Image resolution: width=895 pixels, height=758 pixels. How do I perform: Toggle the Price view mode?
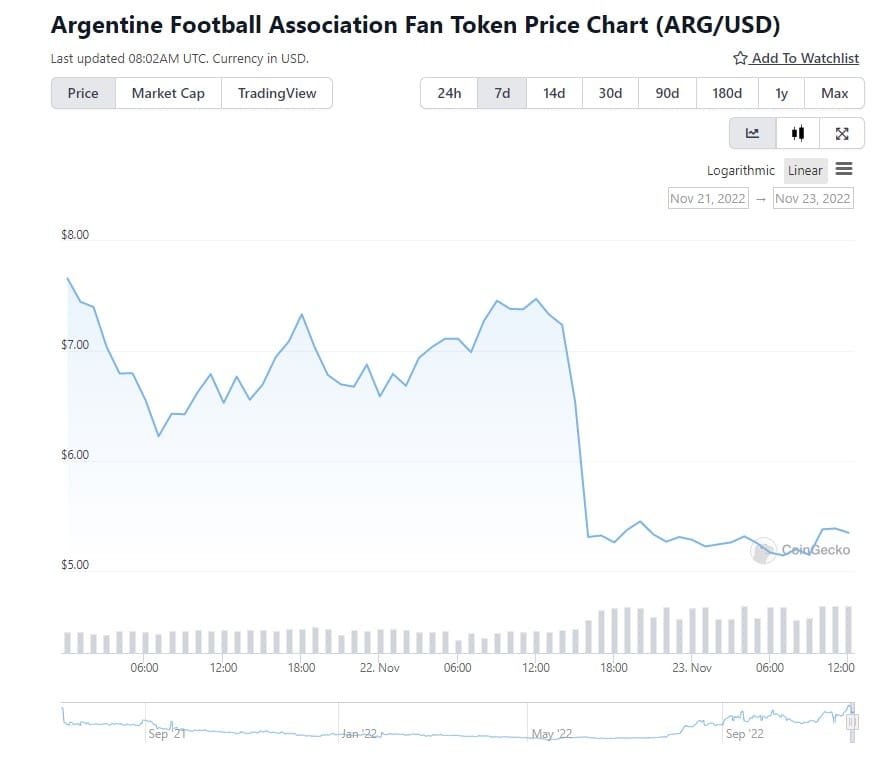point(82,93)
